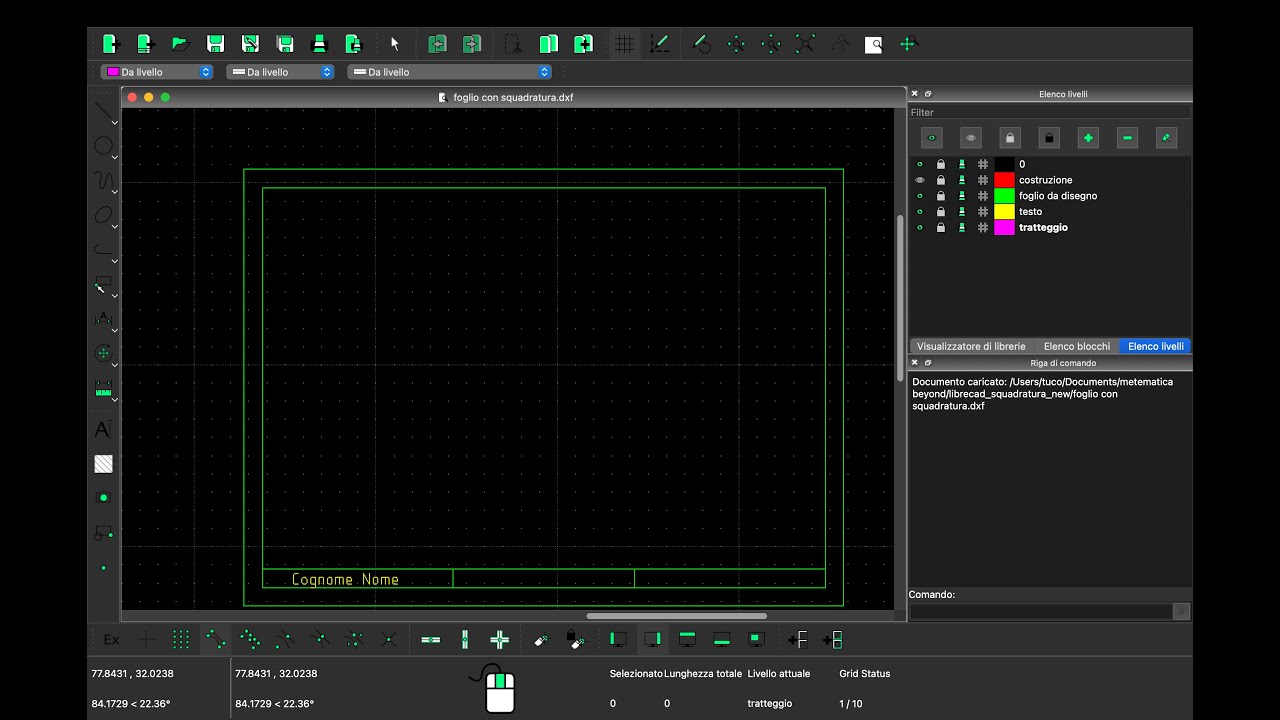This screenshot has height=720, width=1280.
Task: Click the yellow color swatch of testo layer
Action: coord(1004,212)
